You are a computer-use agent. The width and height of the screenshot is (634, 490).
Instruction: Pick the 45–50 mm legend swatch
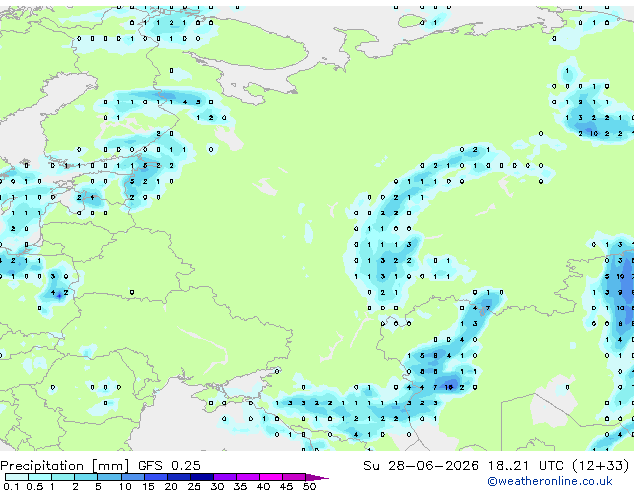pos(294,477)
